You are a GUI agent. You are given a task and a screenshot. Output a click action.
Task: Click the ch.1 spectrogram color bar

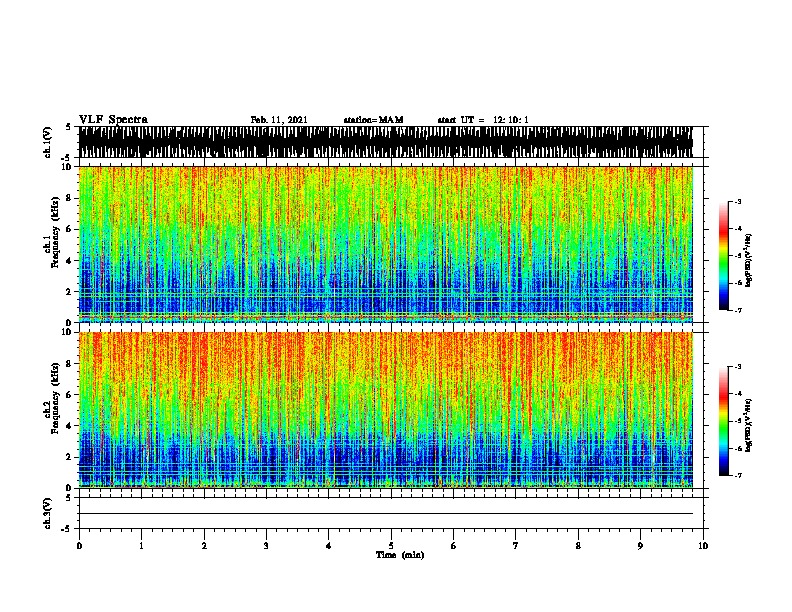coord(724,256)
